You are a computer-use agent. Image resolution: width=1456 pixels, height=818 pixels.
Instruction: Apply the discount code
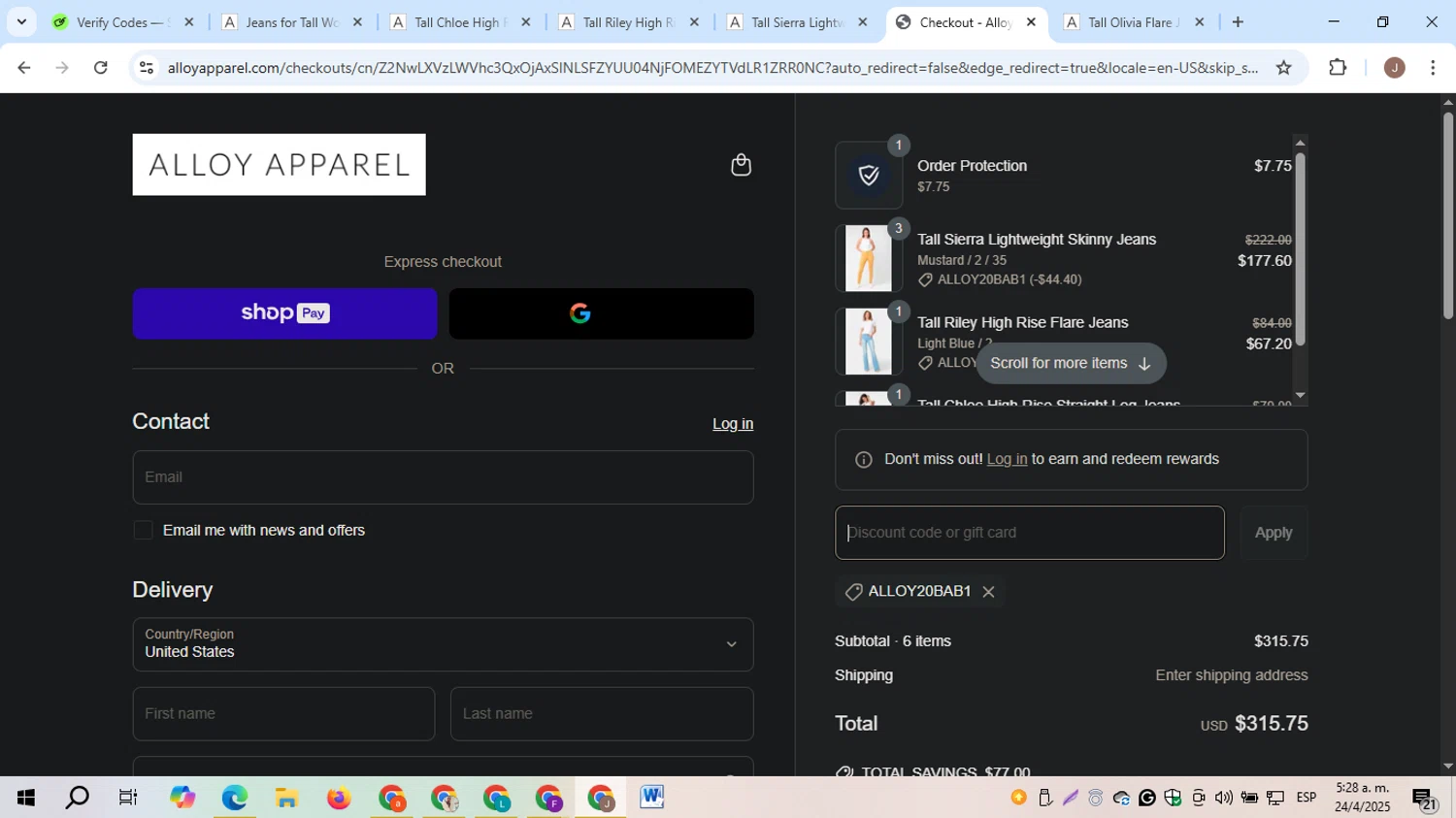1274,533
